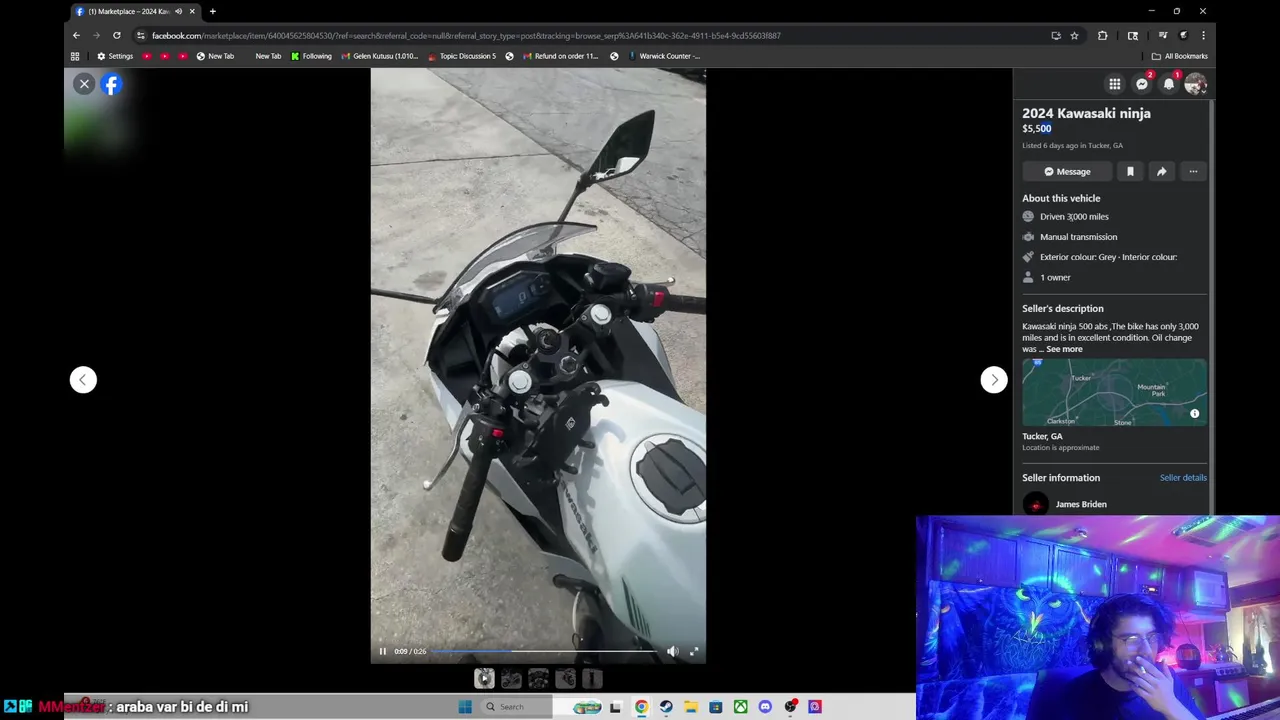The image size is (1280, 720).
Task: Open media controls in Chrome toolbar
Action: pos(1162,35)
